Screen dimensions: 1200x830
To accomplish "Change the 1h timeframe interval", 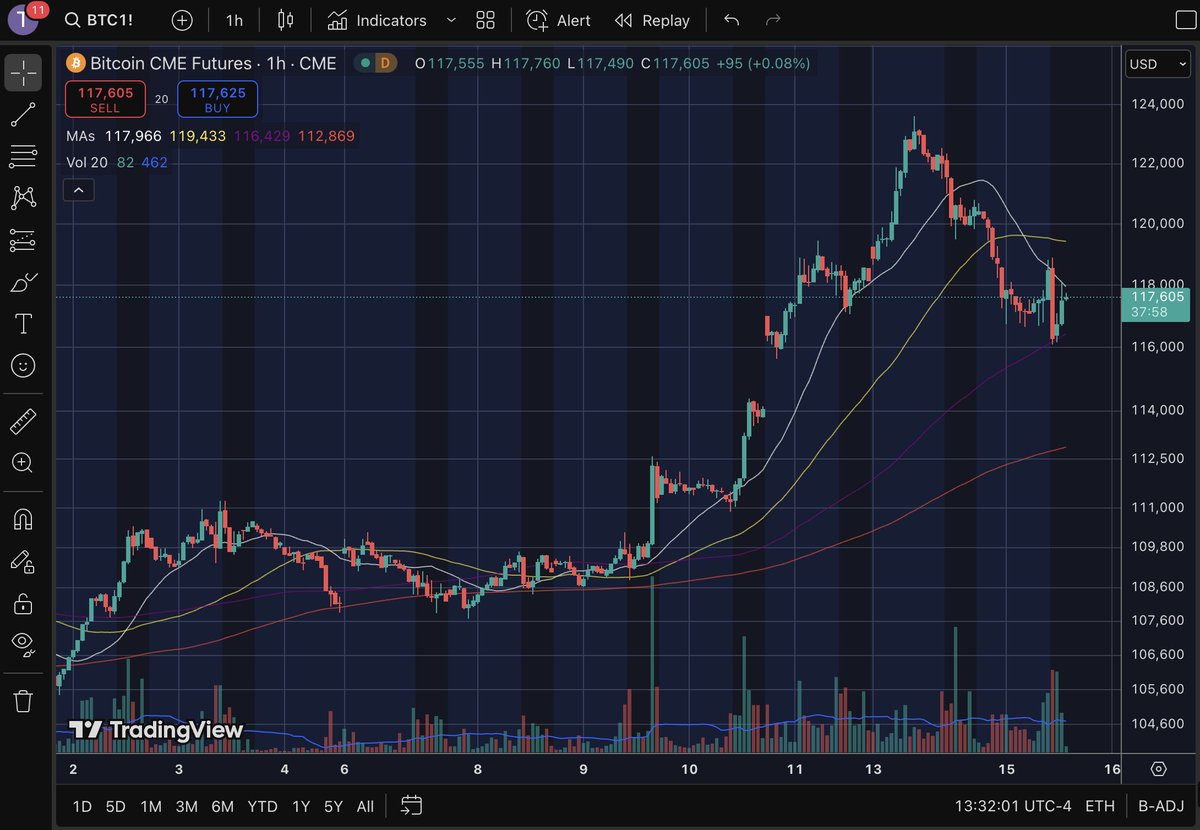I will (234, 20).
